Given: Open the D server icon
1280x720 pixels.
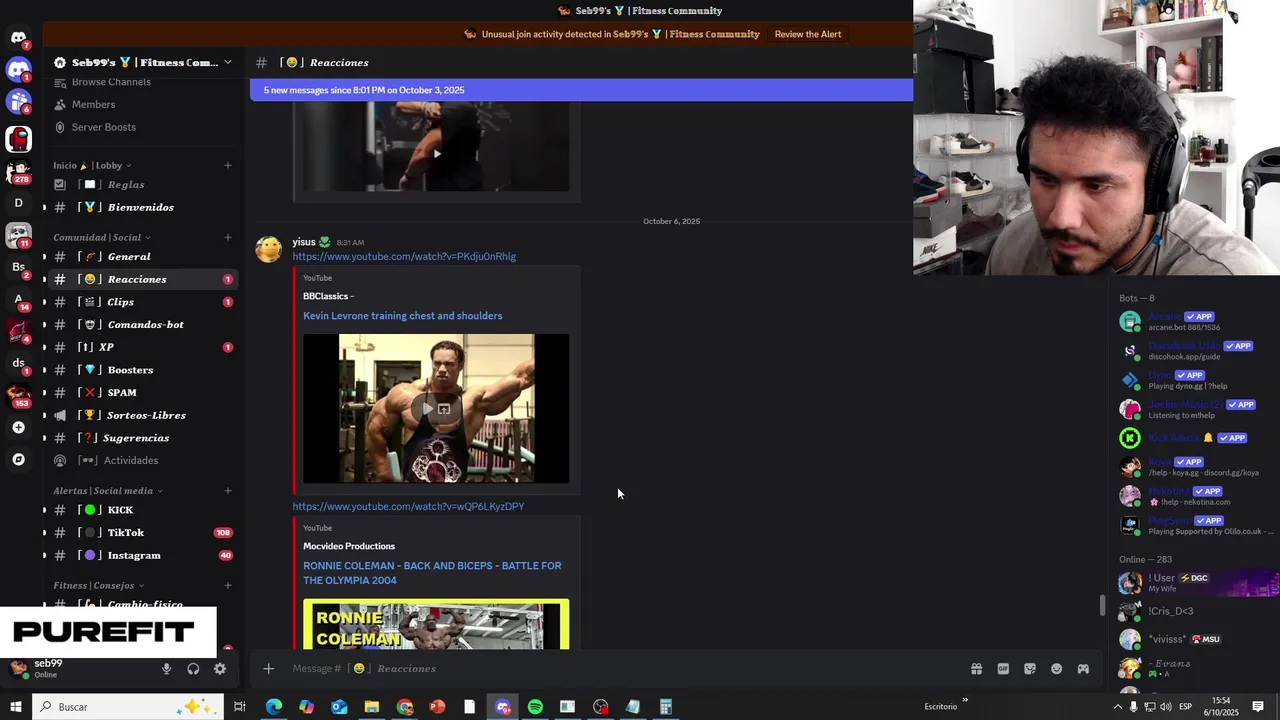Looking at the screenshot, I should coord(18,203).
